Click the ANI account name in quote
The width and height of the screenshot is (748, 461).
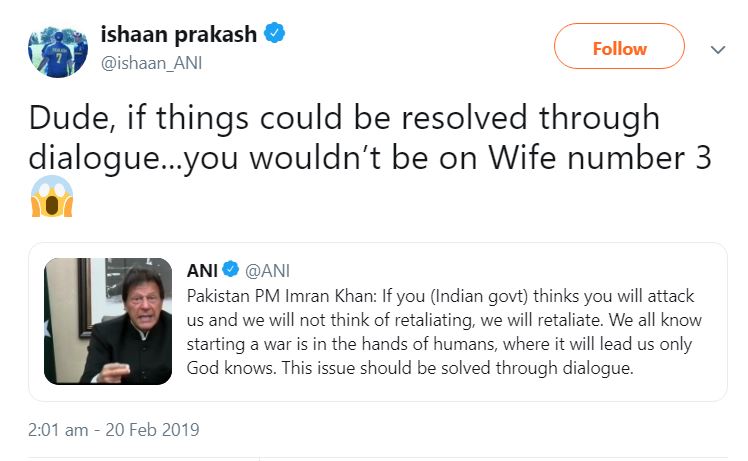(202, 271)
